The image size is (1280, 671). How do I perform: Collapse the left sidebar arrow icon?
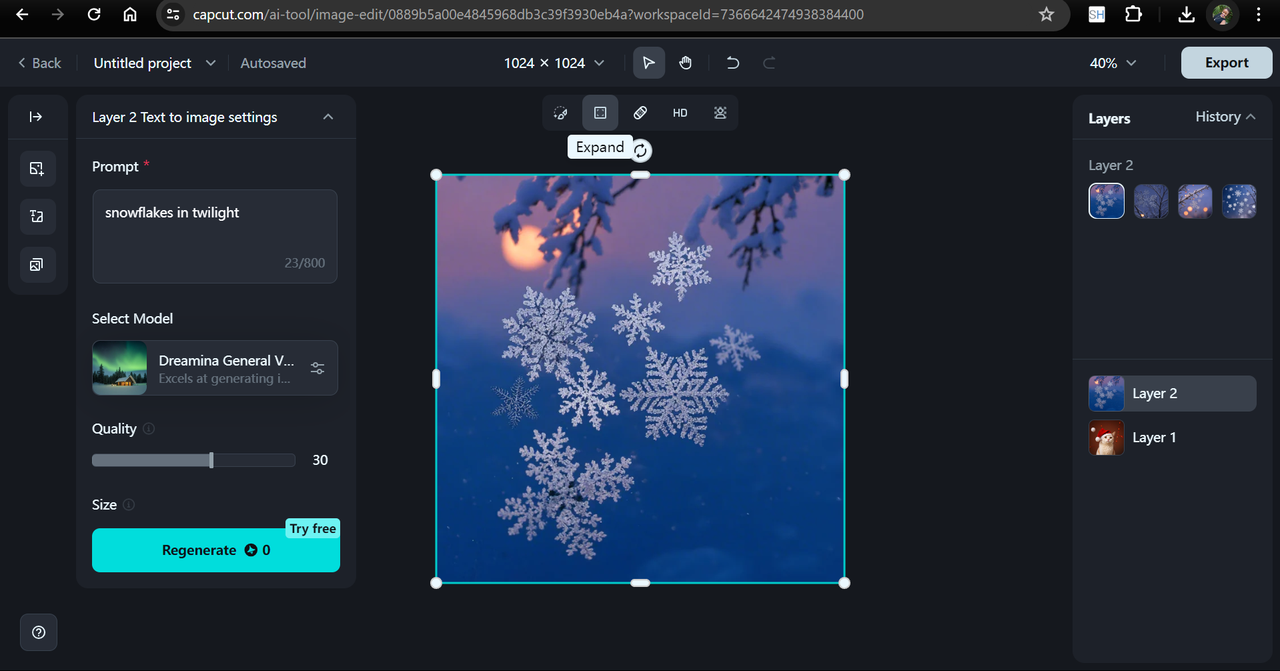pyautogui.click(x=37, y=117)
